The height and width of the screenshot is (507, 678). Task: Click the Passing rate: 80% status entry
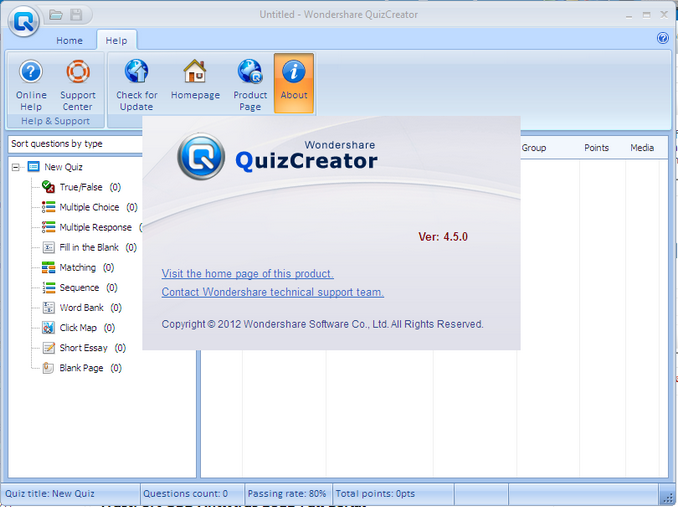pos(287,494)
